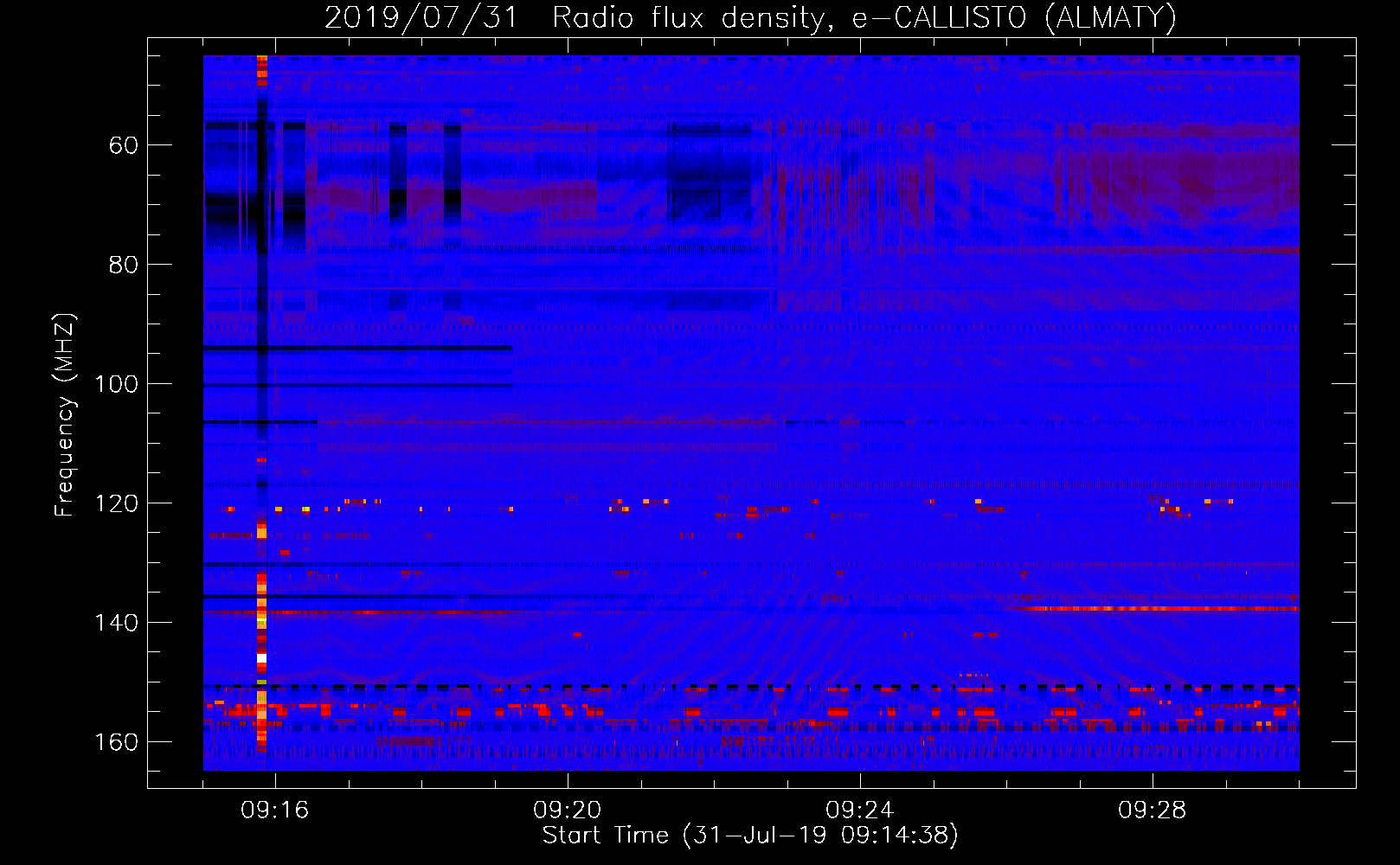Click the 09:20 time tick label

[568, 811]
